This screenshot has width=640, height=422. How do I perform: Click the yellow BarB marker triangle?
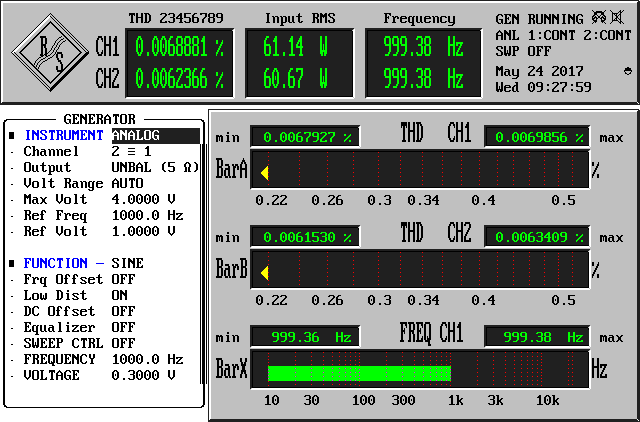(x=264, y=273)
